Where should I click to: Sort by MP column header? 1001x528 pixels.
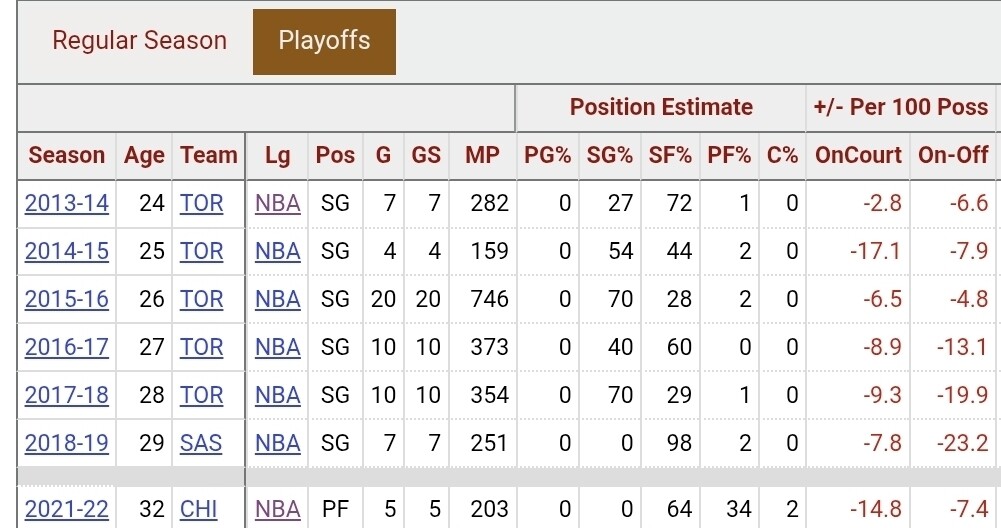pos(482,155)
